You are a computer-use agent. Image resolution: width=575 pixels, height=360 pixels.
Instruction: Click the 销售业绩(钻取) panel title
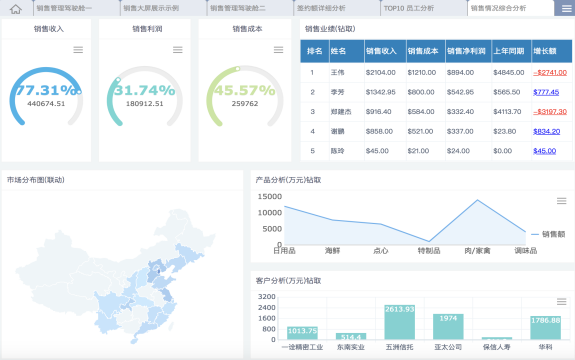tap(330, 29)
